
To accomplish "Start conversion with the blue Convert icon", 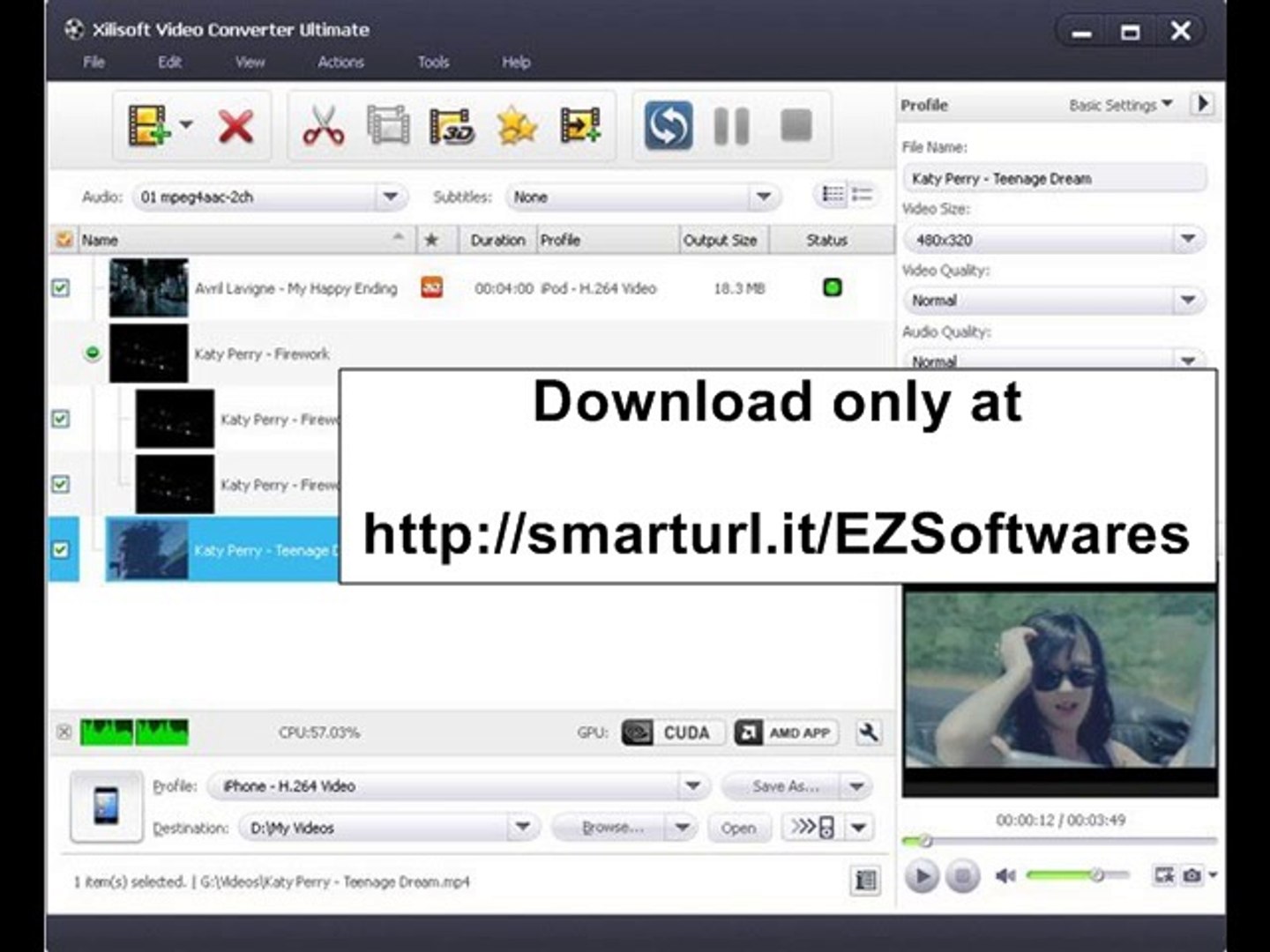I will [668, 125].
